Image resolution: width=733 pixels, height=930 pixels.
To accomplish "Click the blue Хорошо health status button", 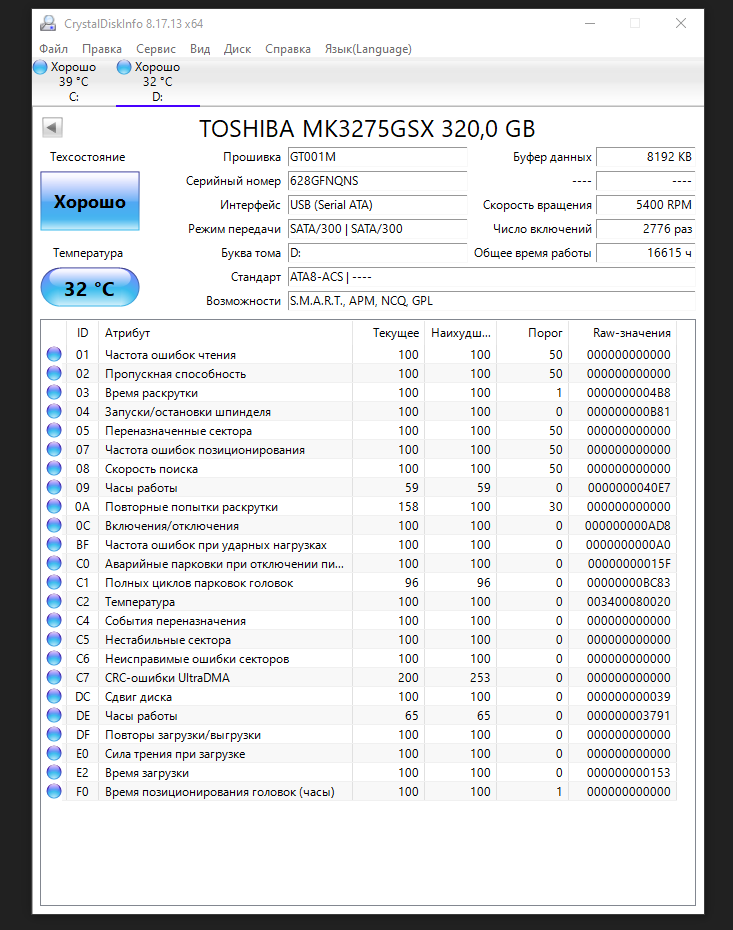I will [90, 201].
